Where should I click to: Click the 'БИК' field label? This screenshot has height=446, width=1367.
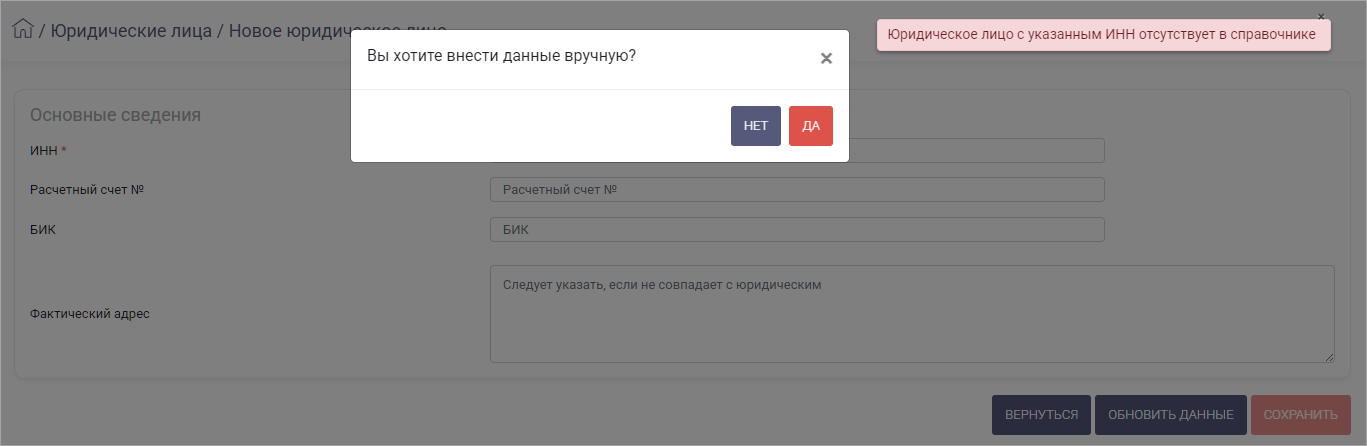click(43, 230)
